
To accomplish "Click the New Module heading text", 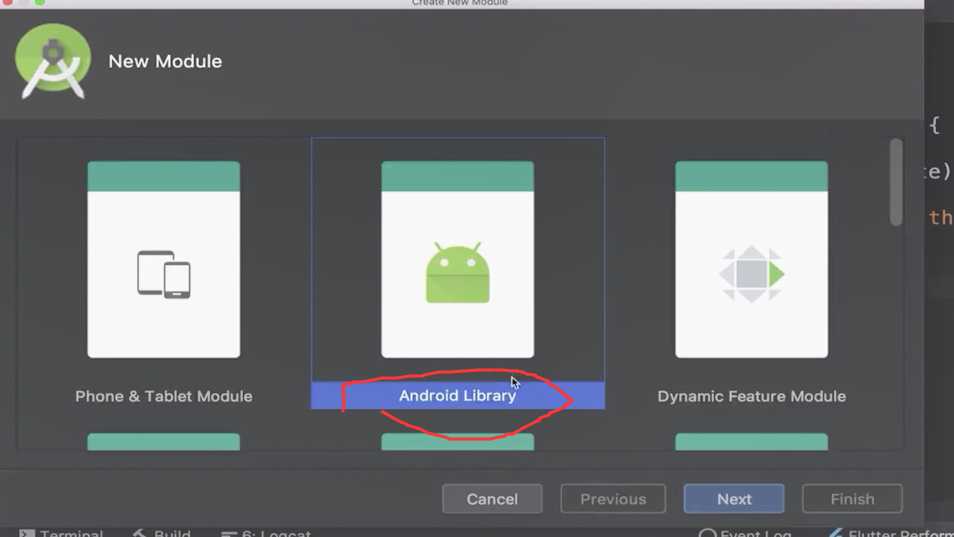I will [x=165, y=61].
